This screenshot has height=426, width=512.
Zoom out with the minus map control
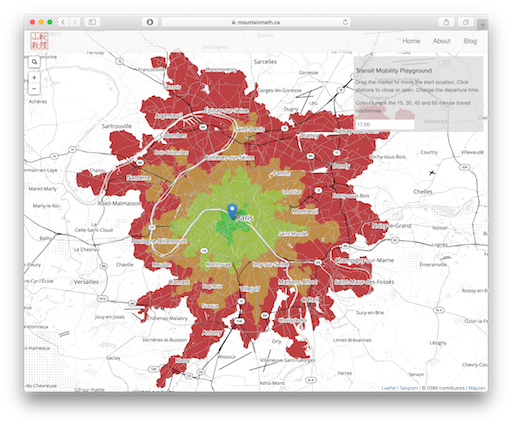[x=34, y=89]
